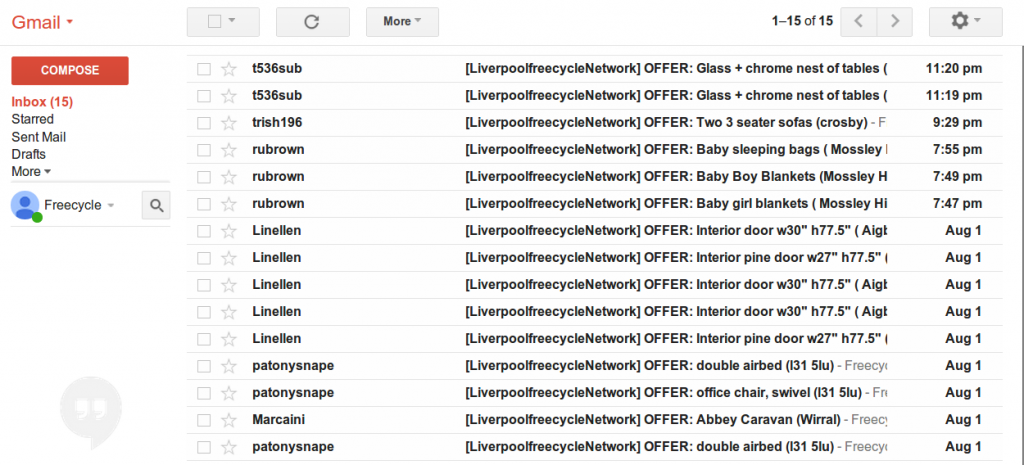Click the Freecycle account name in chat panel
The width and height of the screenshot is (1024, 465).
point(72,206)
